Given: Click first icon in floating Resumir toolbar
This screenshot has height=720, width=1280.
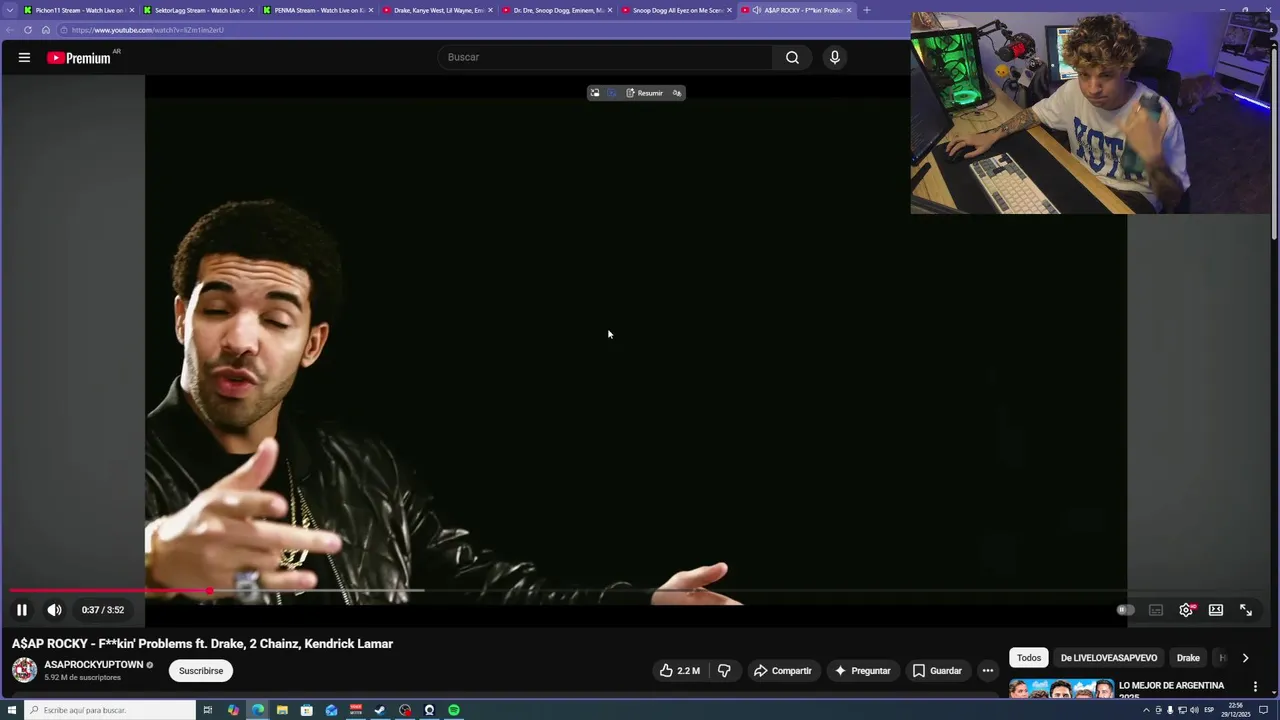Looking at the screenshot, I should [x=595, y=93].
